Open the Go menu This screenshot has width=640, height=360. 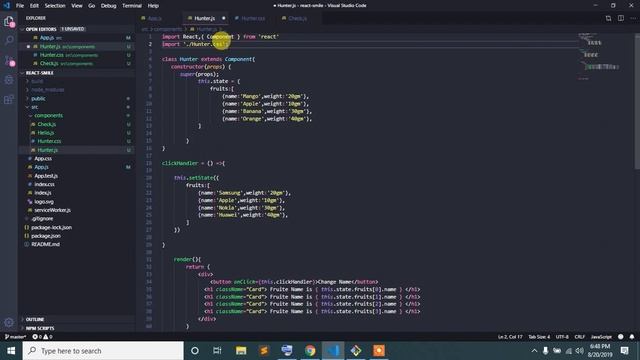point(91,6)
